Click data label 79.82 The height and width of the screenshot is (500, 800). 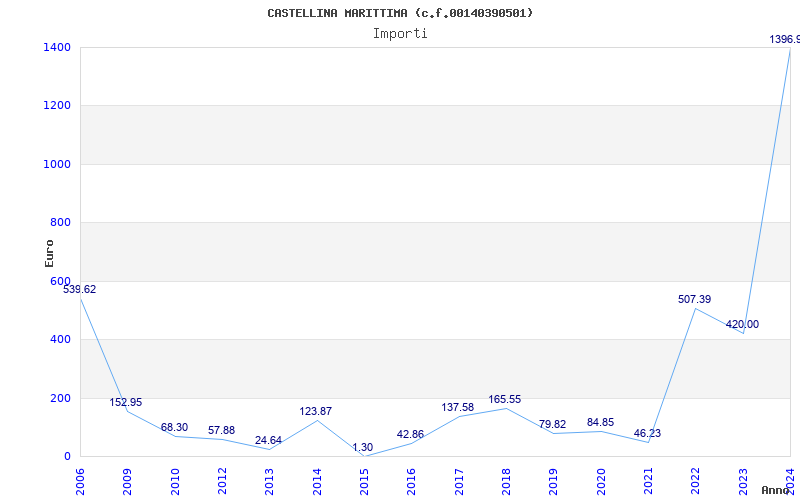(552, 424)
